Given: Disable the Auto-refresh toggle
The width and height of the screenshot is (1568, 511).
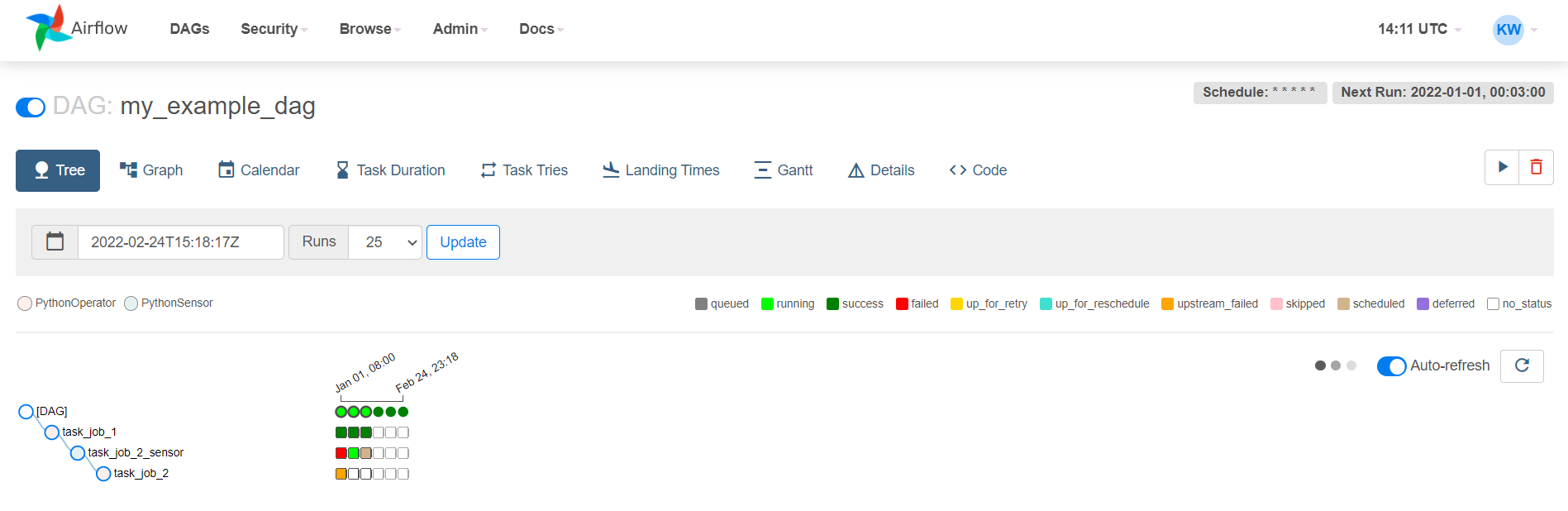Looking at the screenshot, I should pos(1391,366).
